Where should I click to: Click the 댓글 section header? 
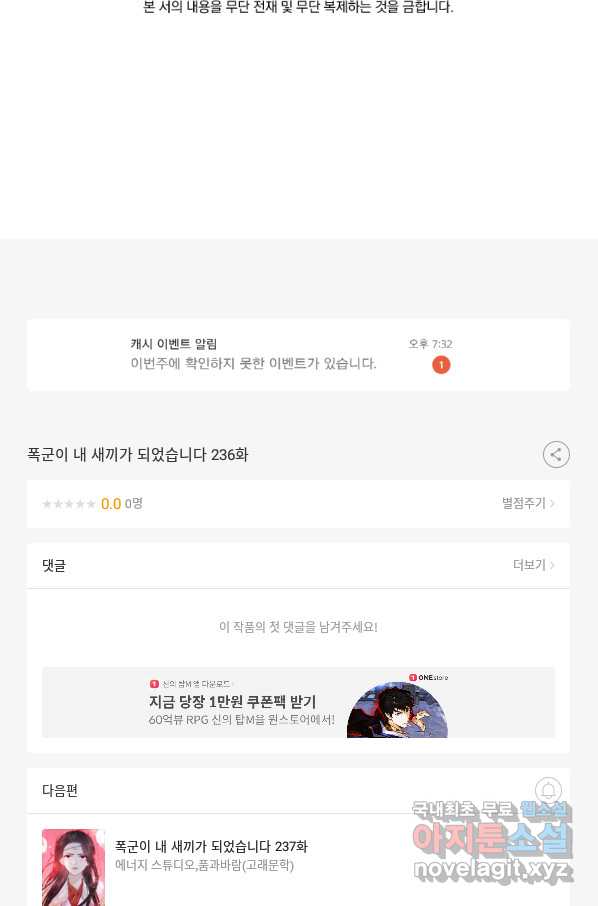54,566
